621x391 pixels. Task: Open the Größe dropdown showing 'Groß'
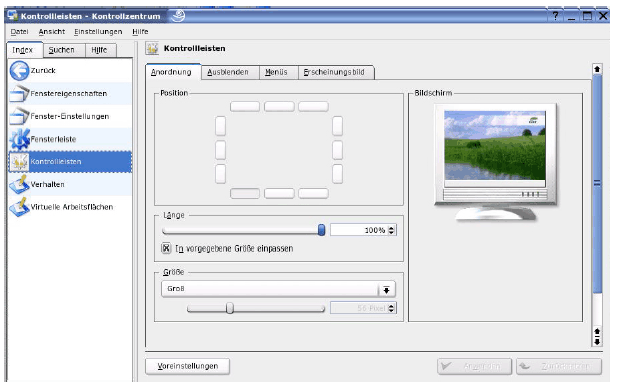(278, 289)
